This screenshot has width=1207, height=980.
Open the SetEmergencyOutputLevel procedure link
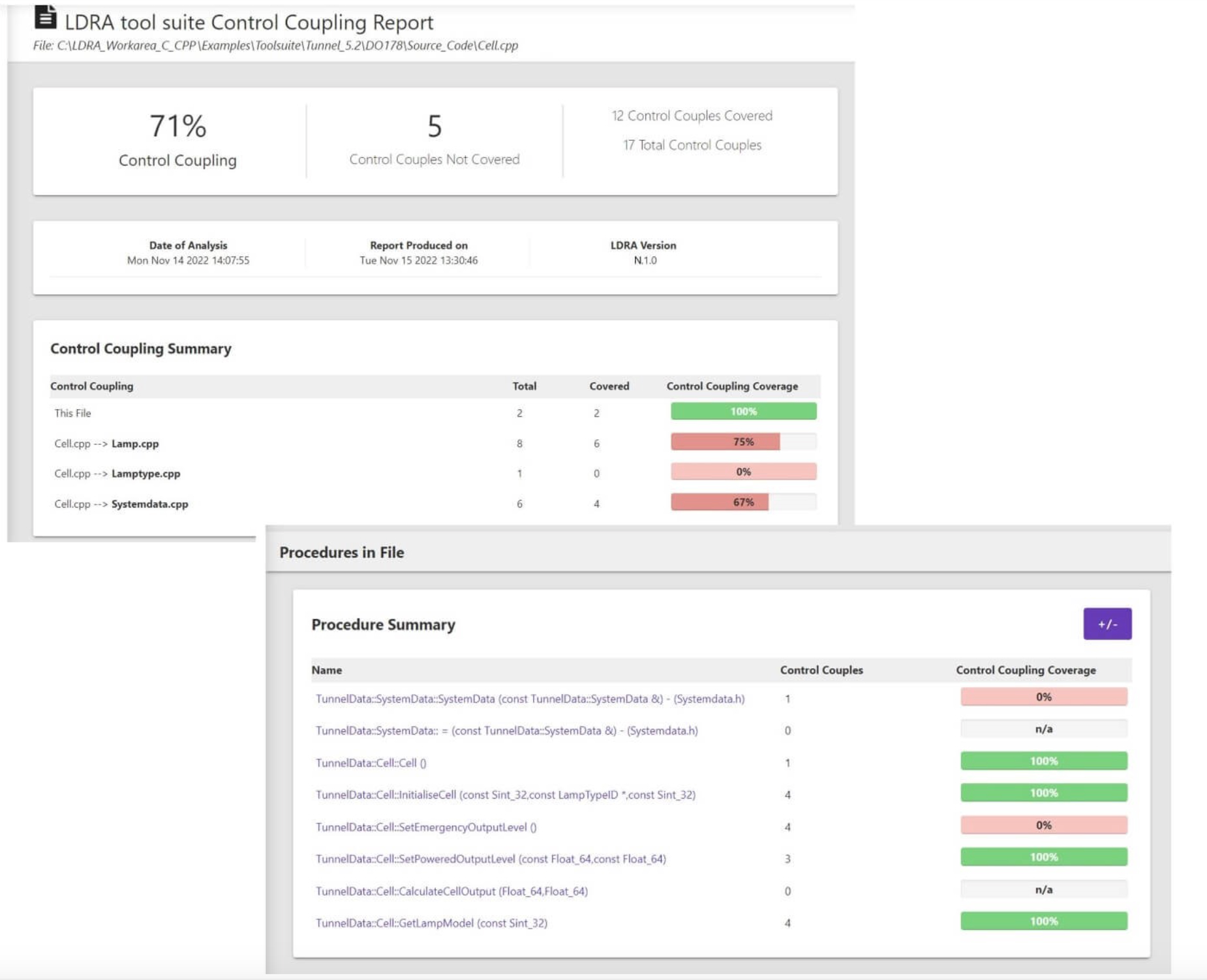(x=426, y=827)
